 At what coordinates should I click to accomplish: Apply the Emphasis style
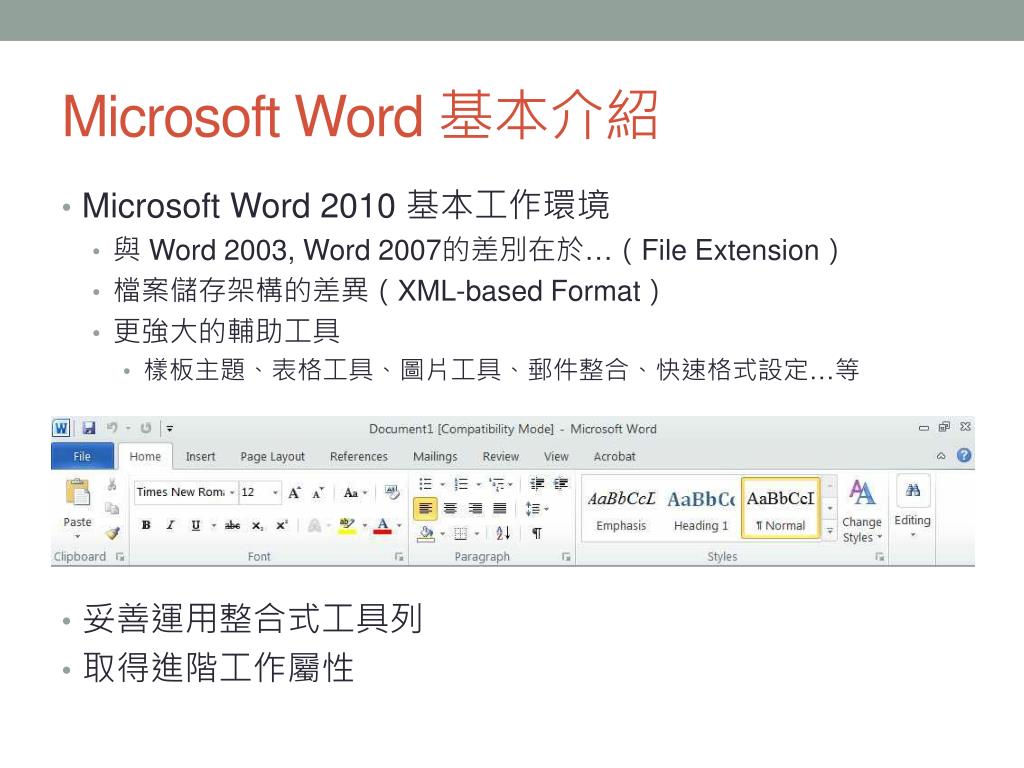621,510
